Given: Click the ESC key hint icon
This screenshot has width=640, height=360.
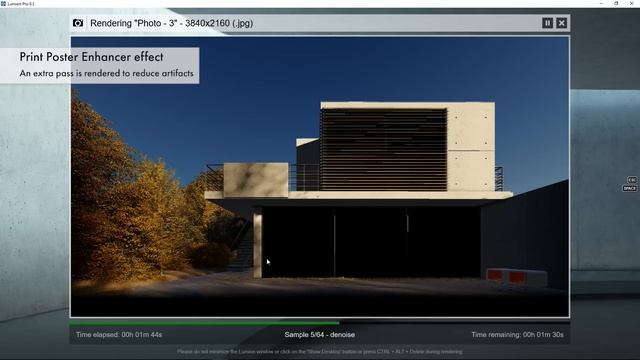Looking at the screenshot, I should 631,180.
